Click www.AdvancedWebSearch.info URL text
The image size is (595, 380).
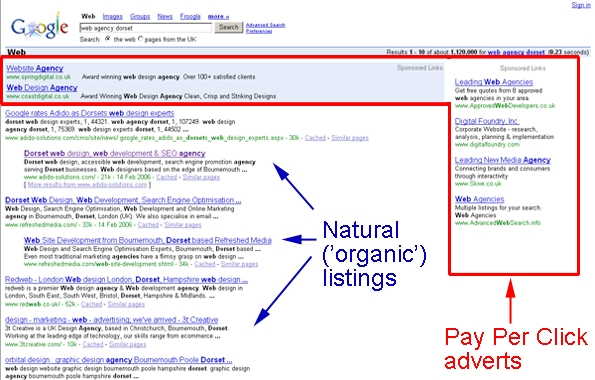[498, 223]
